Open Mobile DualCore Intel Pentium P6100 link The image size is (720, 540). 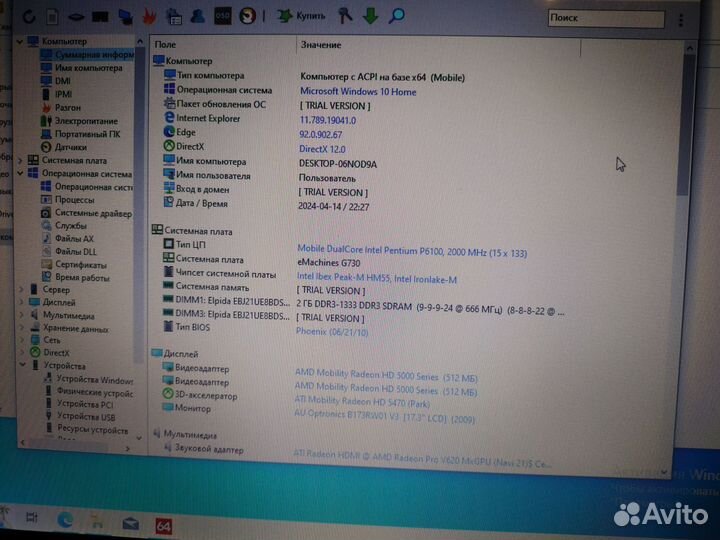(412, 252)
